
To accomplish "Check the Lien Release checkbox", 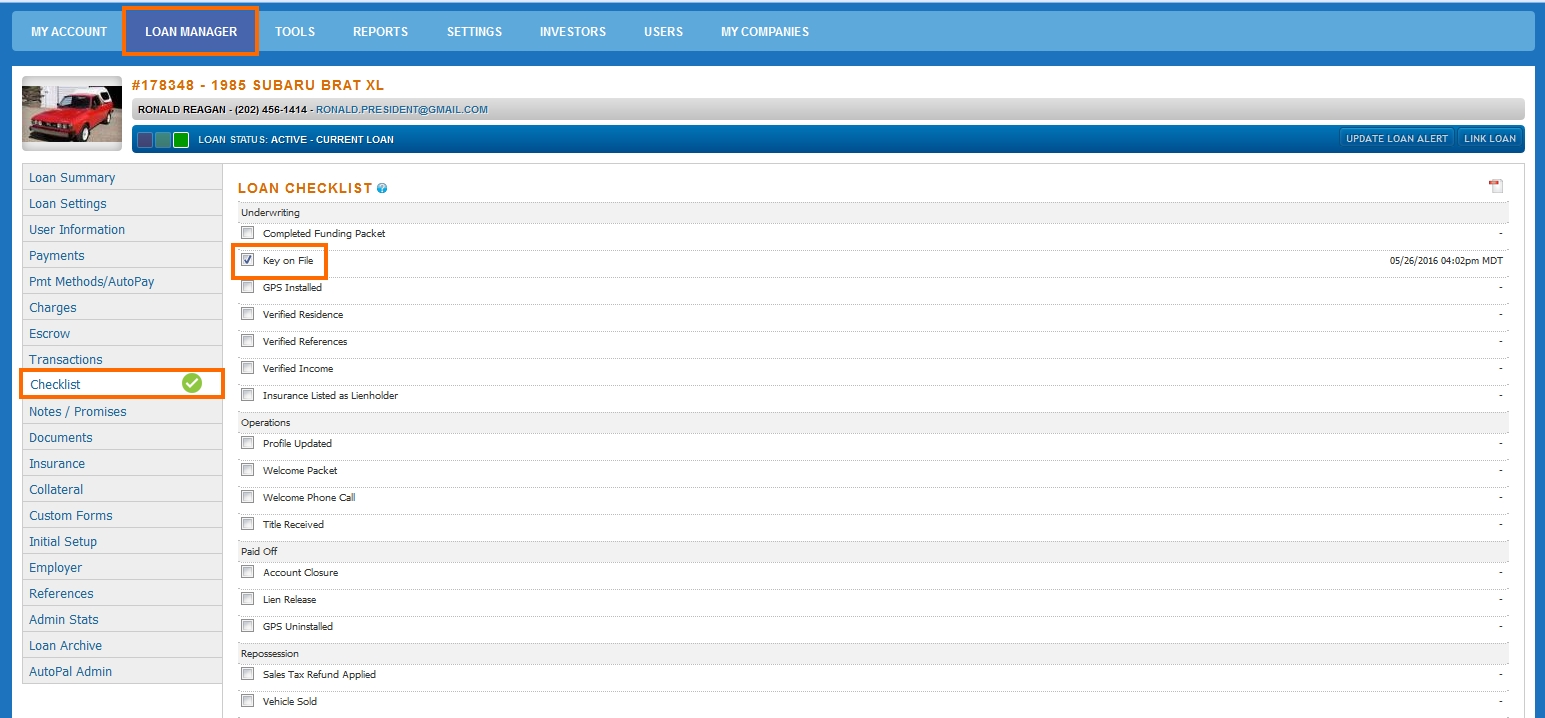I will point(248,599).
